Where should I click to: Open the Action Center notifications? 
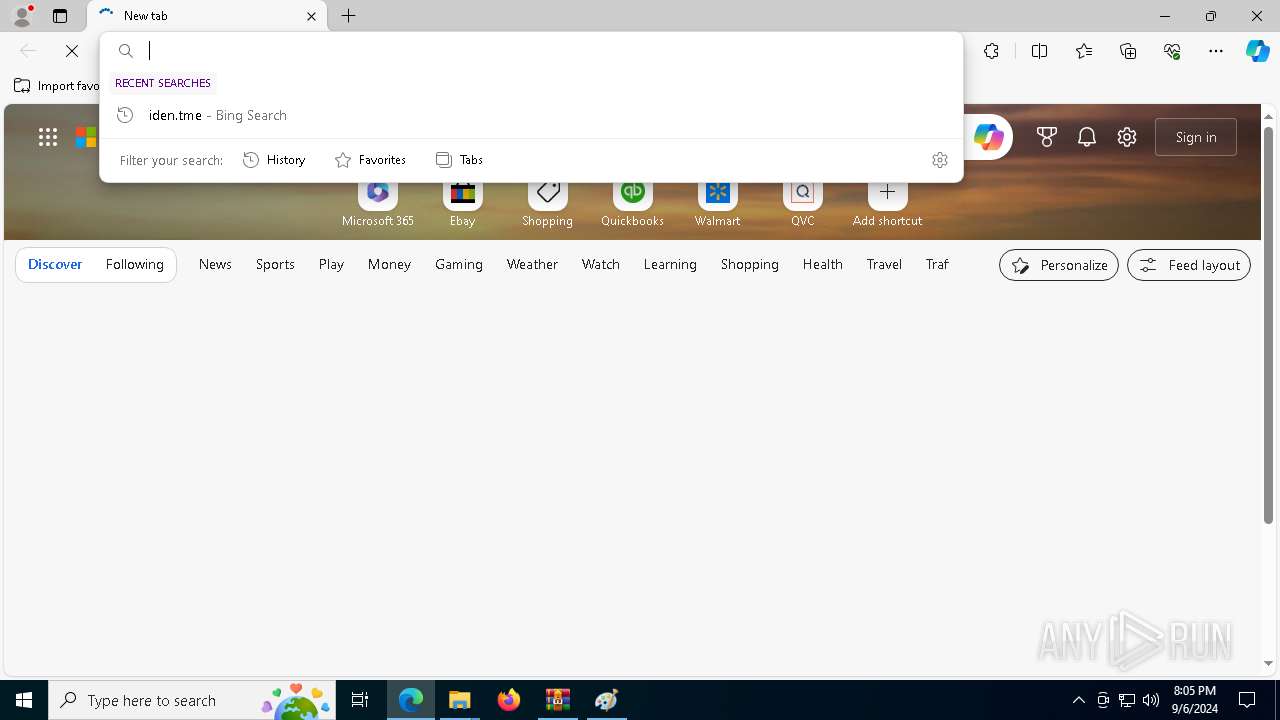click(x=1247, y=700)
